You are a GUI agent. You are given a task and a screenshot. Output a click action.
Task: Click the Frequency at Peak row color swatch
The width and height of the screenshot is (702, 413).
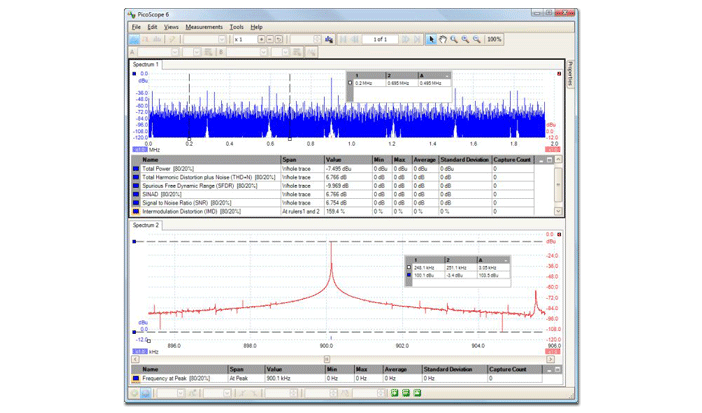click(x=136, y=379)
